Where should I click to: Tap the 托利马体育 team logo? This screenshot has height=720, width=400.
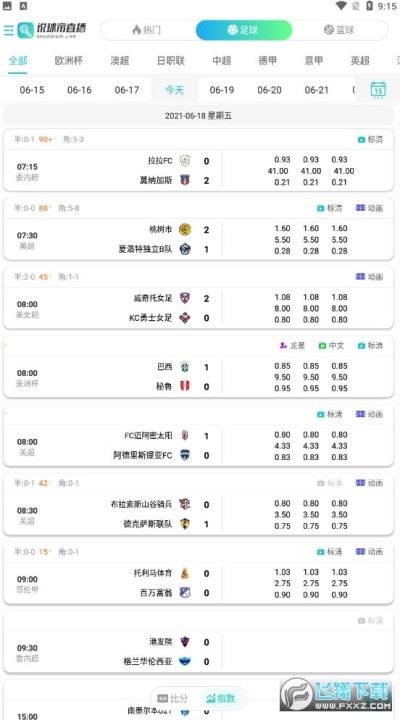click(185, 573)
